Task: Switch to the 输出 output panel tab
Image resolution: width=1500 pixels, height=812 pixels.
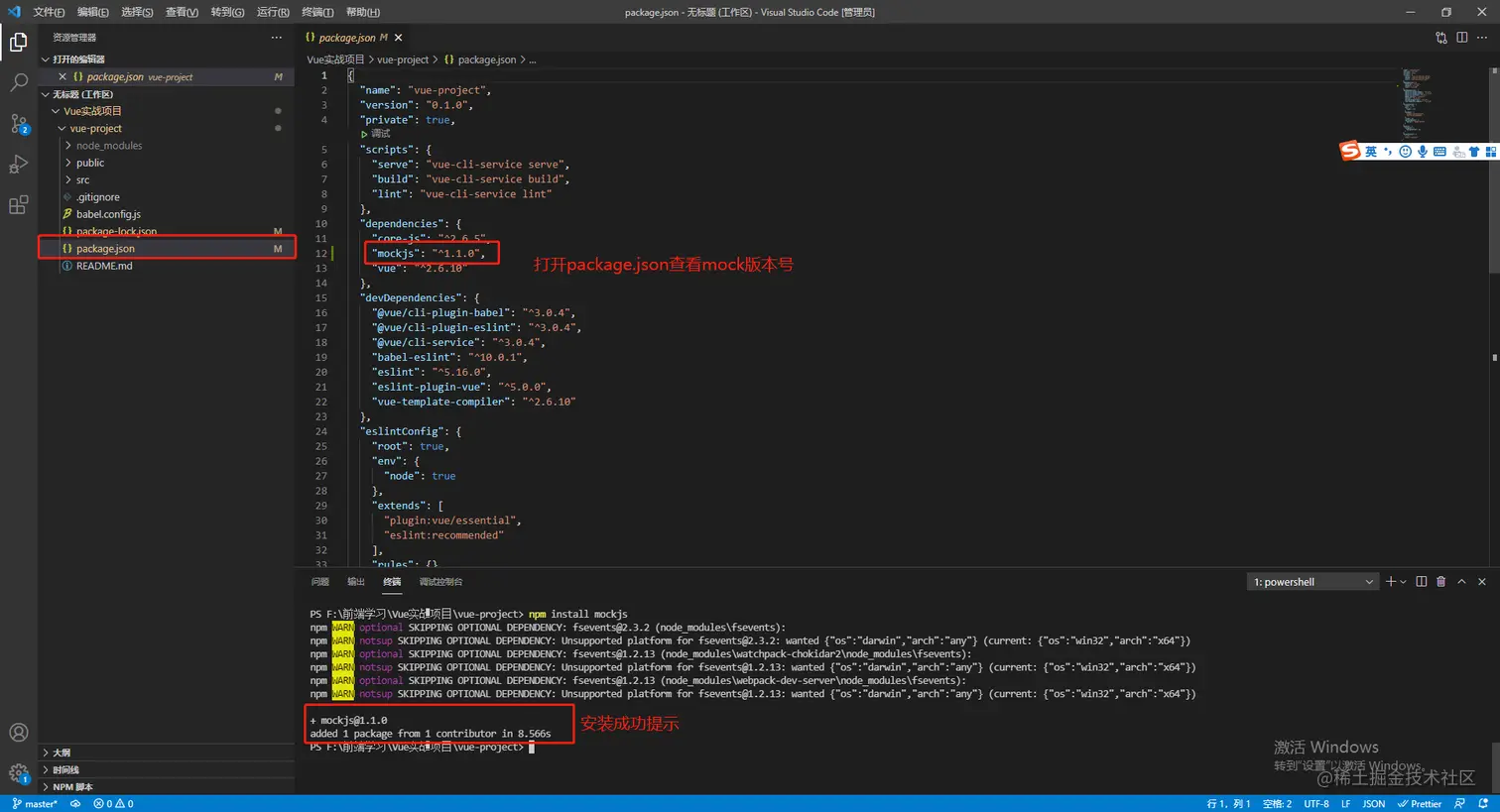Action: coord(356,582)
